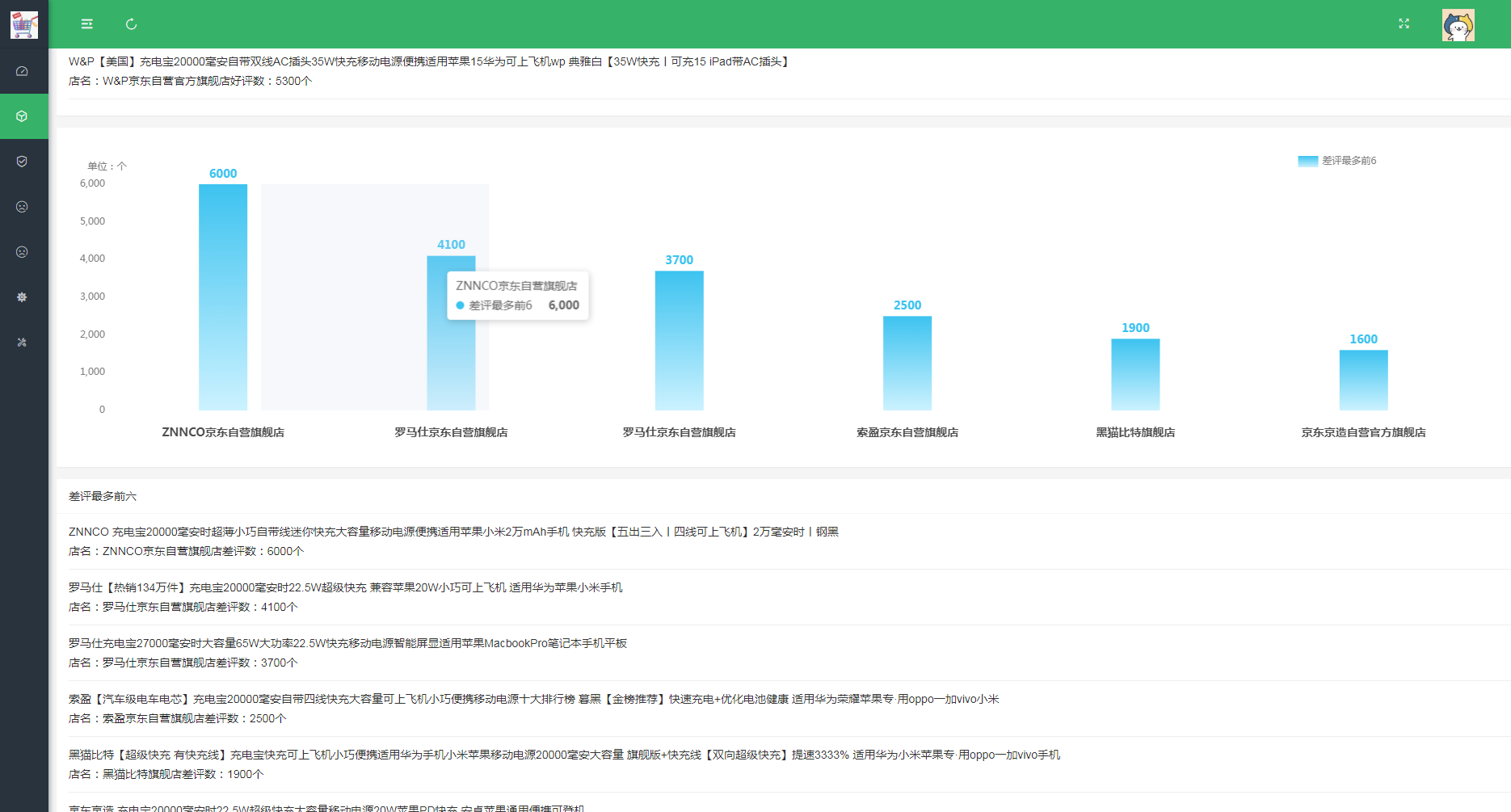
Task: Open the shield checkmark sidebar icon
Action: click(22, 162)
